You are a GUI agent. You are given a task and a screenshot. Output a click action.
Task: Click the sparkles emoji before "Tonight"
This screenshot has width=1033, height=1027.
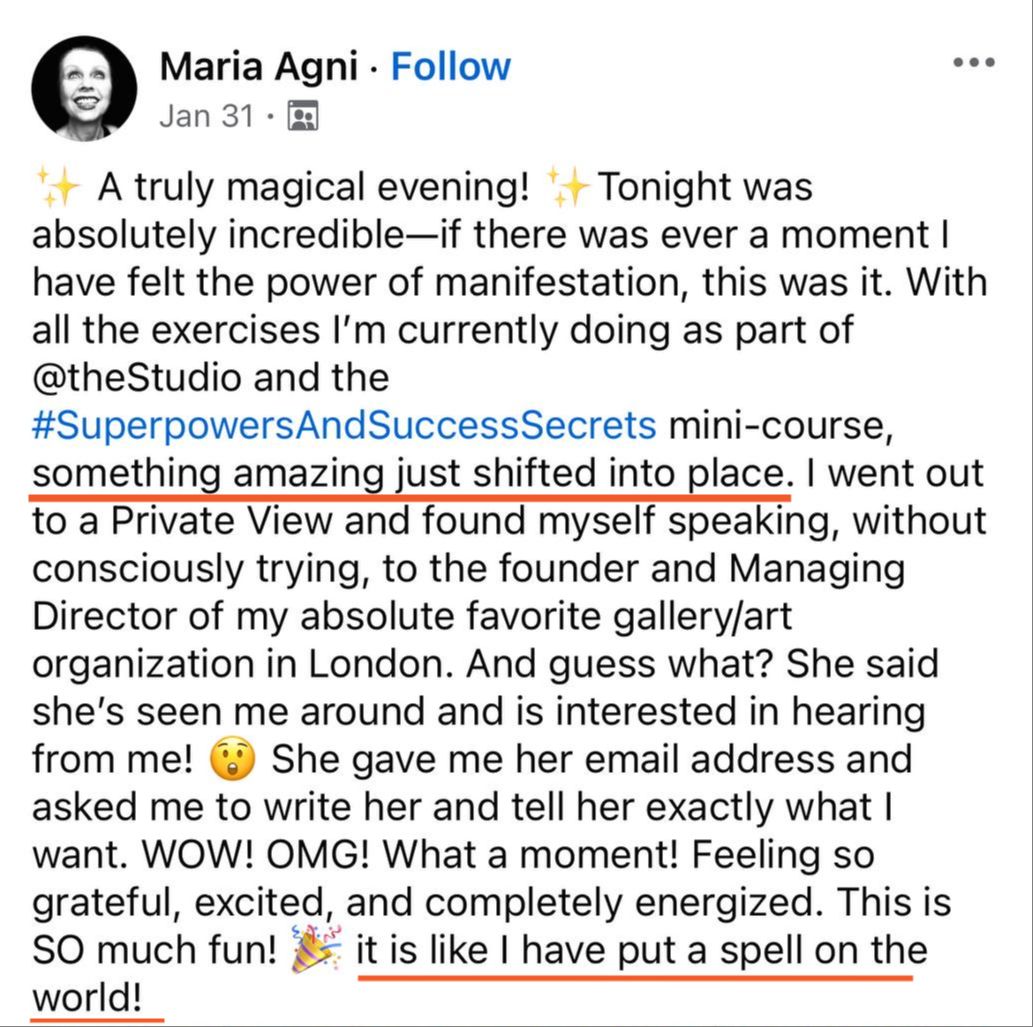tap(569, 187)
